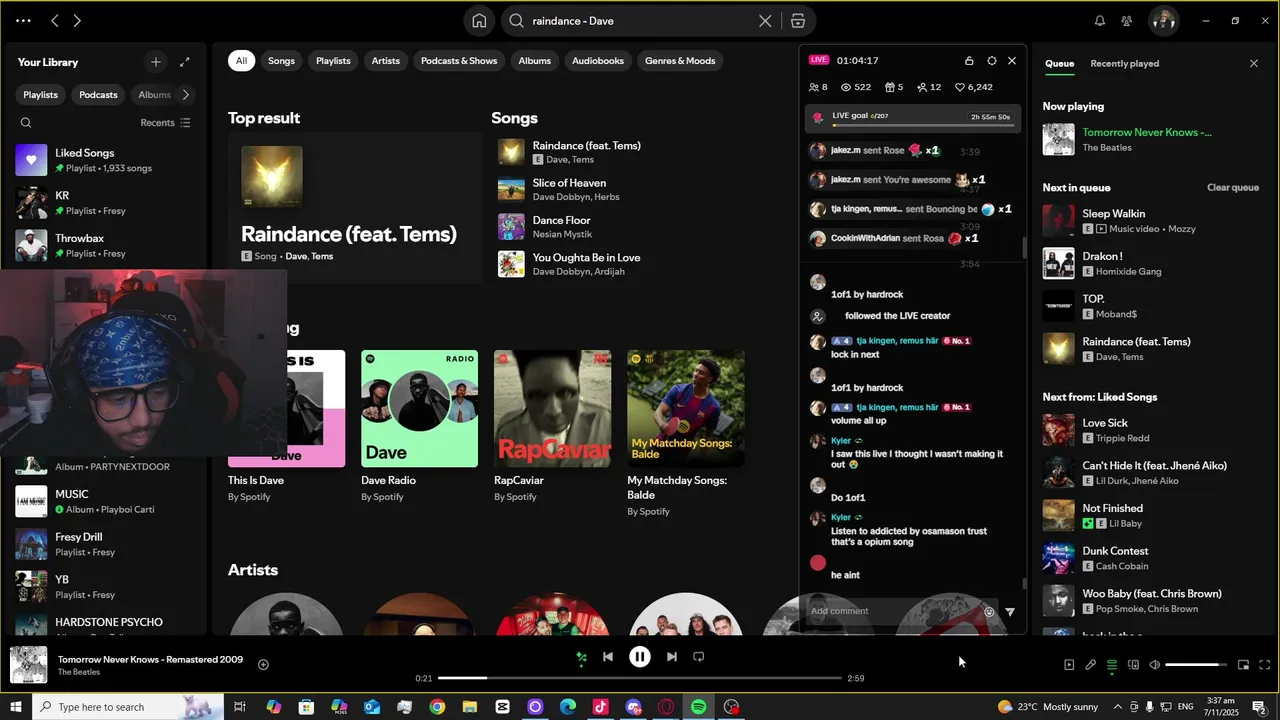Select the Queue tab

(1059, 63)
